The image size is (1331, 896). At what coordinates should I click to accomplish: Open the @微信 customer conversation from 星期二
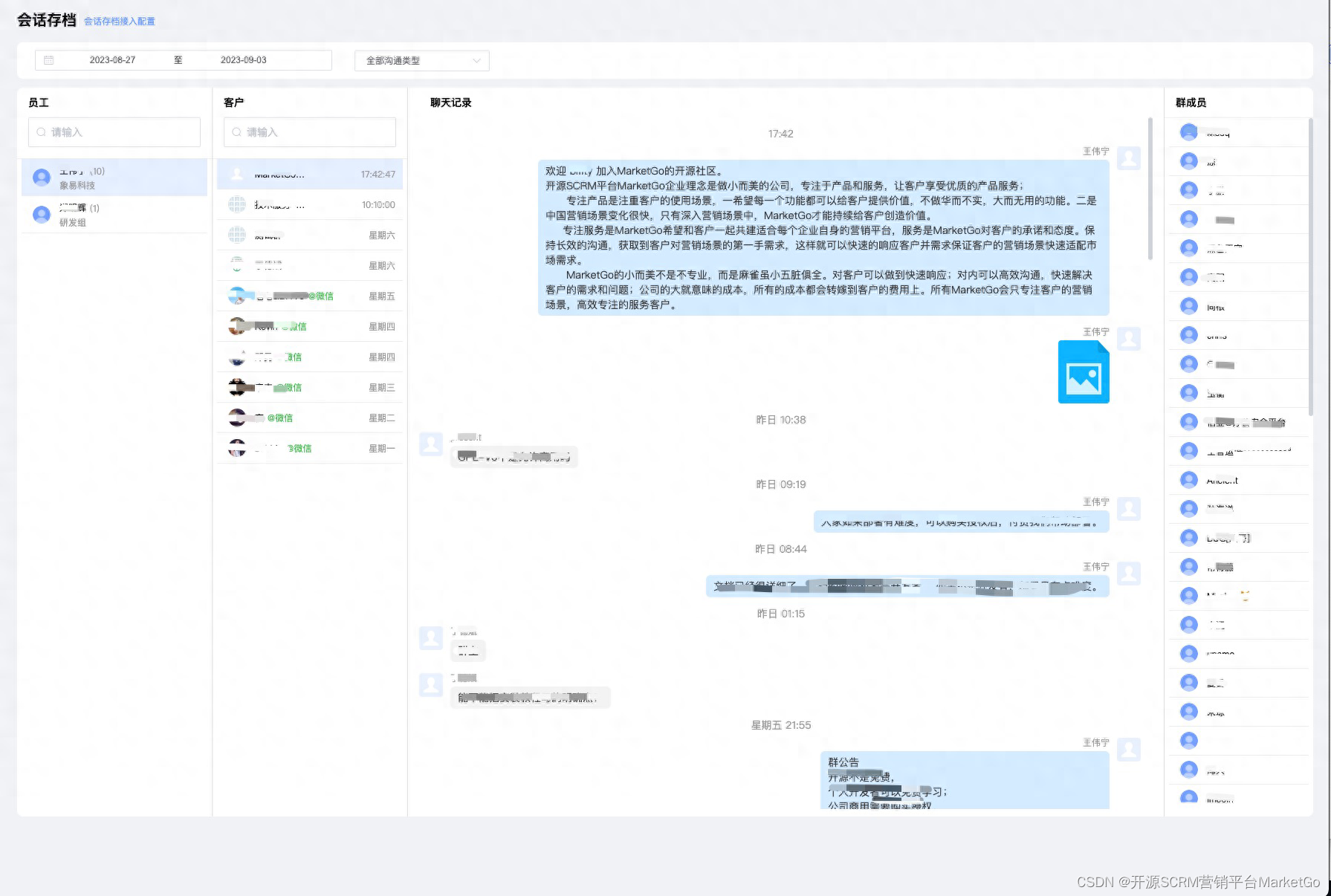[310, 418]
